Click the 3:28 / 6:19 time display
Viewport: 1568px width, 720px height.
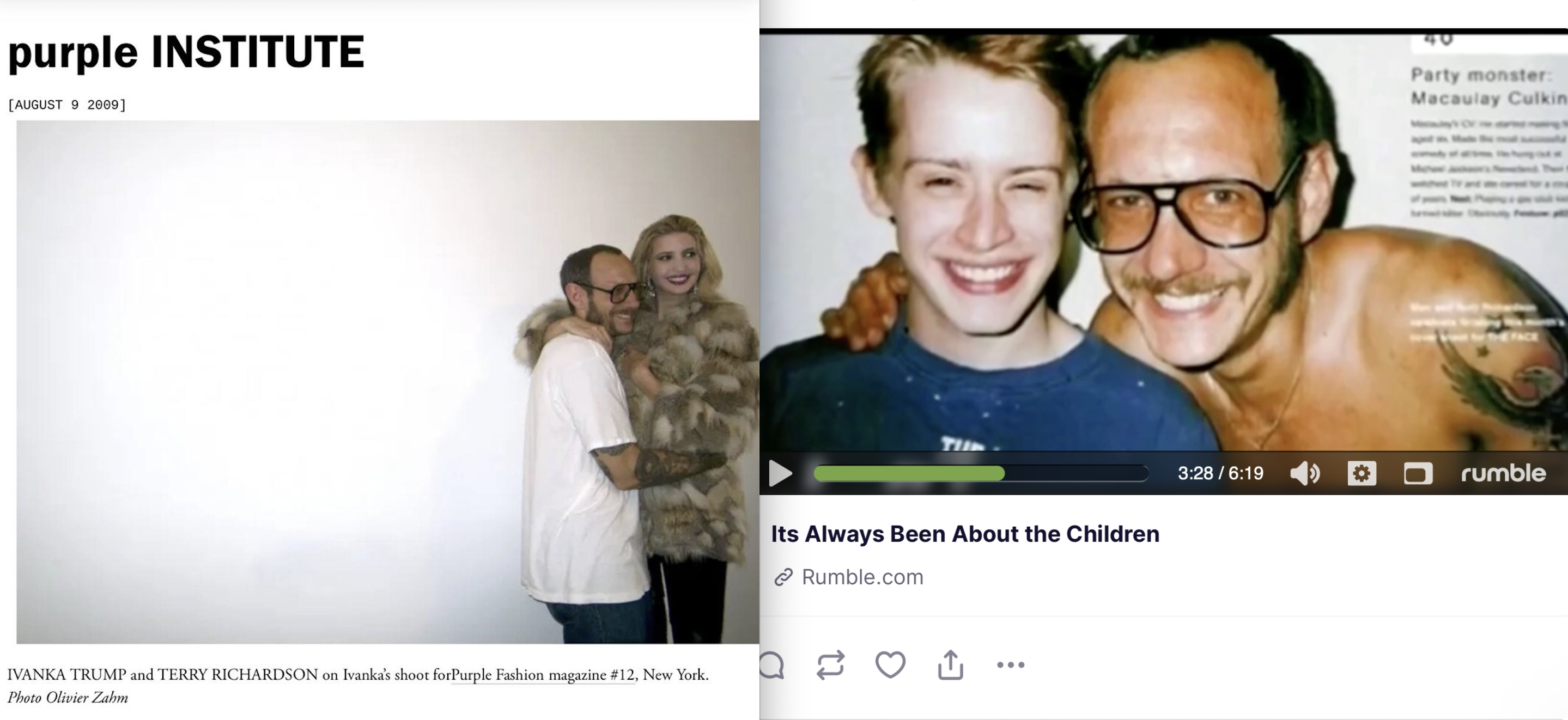coord(1220,473)
